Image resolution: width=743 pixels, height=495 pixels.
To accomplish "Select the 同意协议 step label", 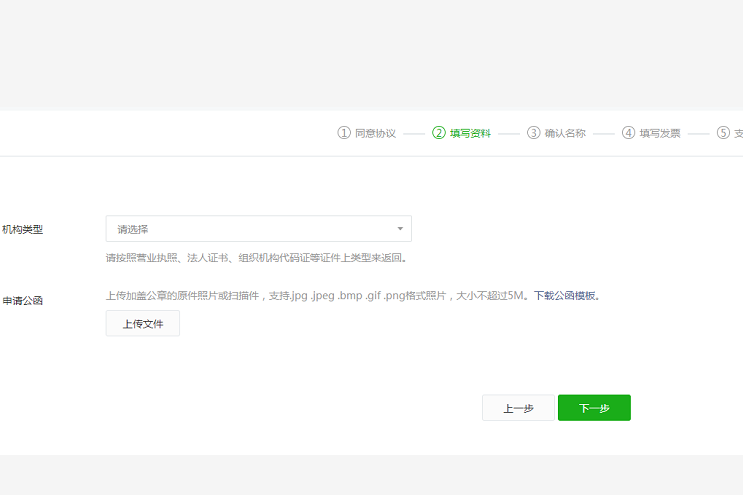I will 375,133.
